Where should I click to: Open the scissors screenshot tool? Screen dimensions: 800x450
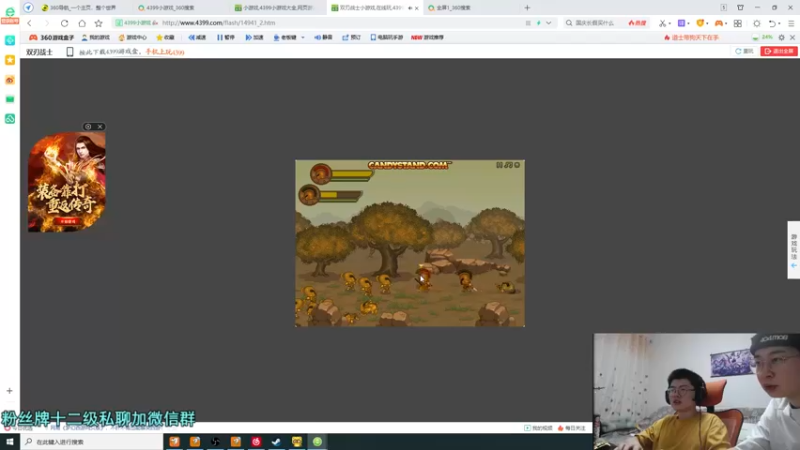pos(662,23)
